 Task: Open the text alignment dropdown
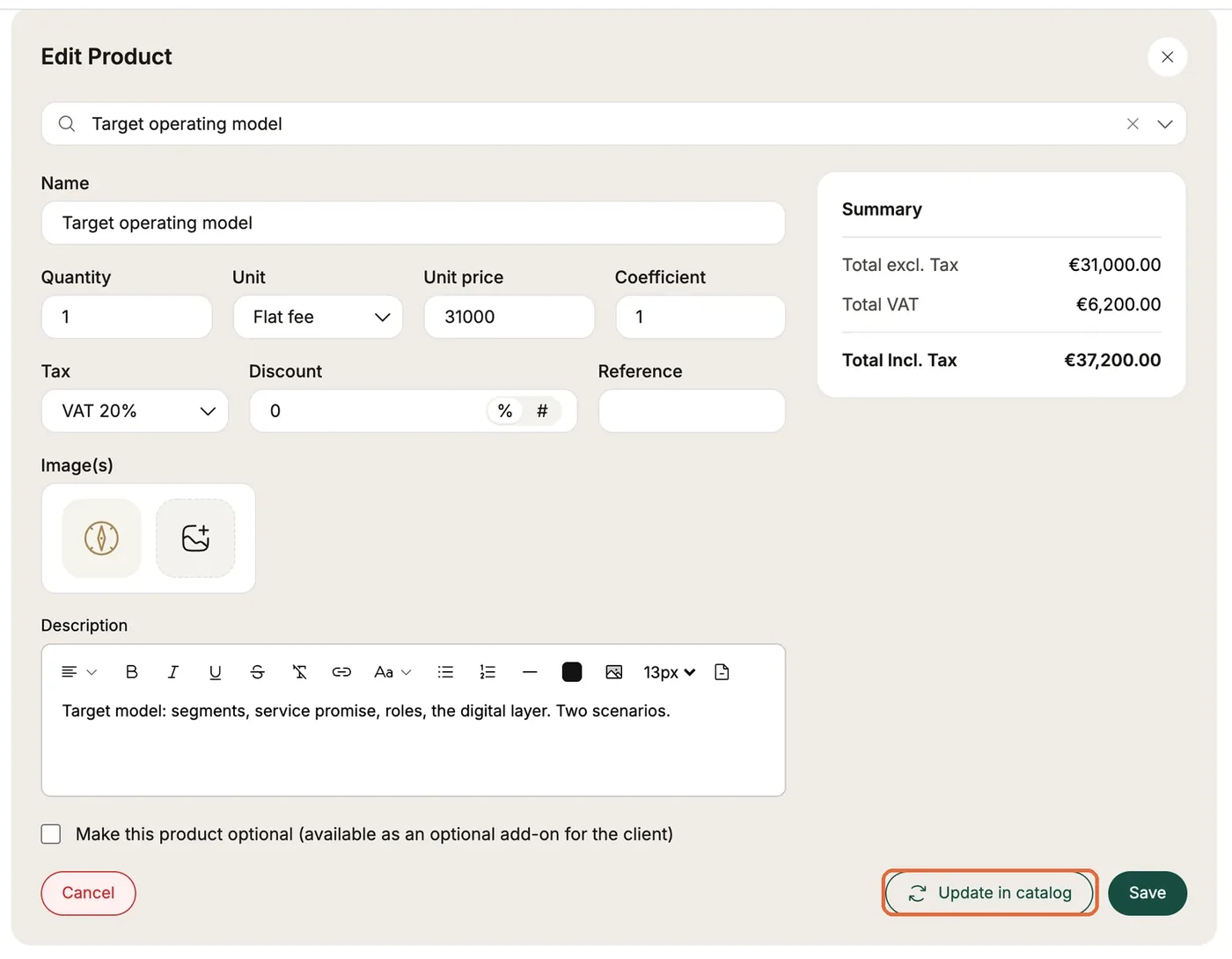click(79, 672)
